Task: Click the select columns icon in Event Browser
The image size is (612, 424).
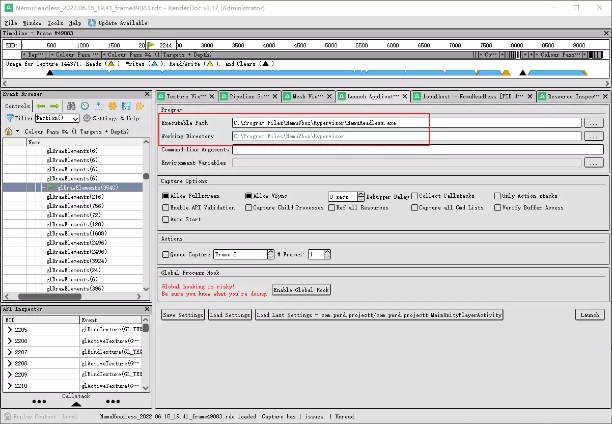Action: tap(98, 106)
